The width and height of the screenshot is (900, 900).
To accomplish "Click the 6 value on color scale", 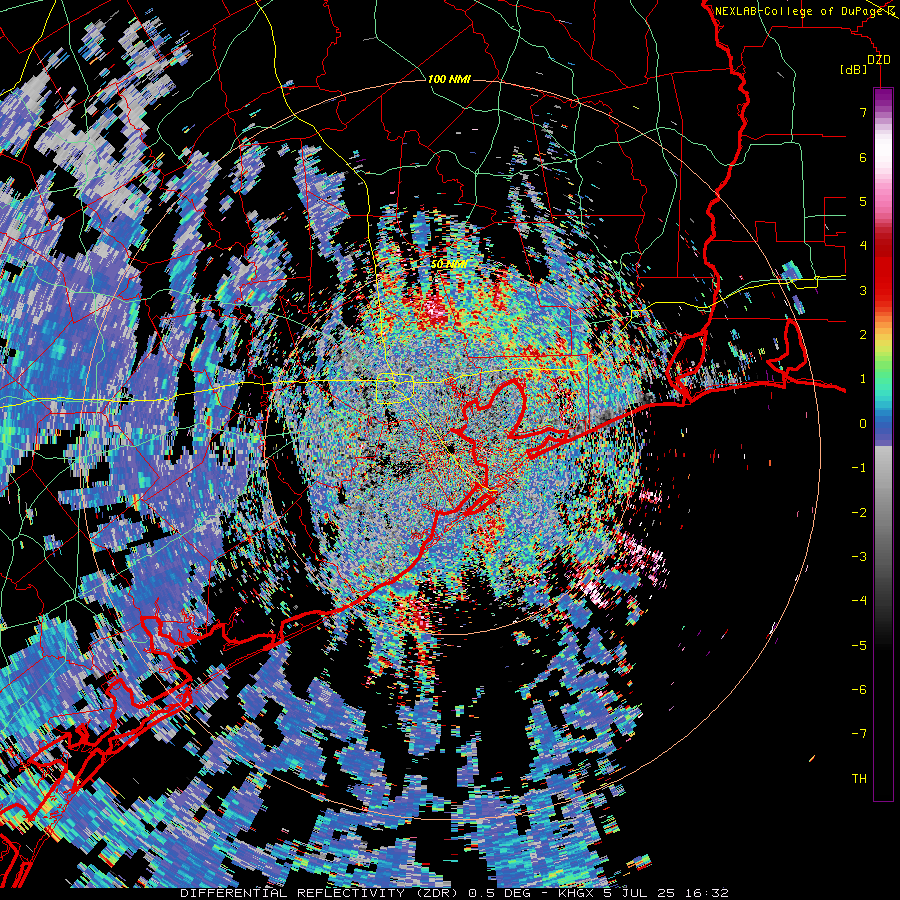I will [863, 157].
